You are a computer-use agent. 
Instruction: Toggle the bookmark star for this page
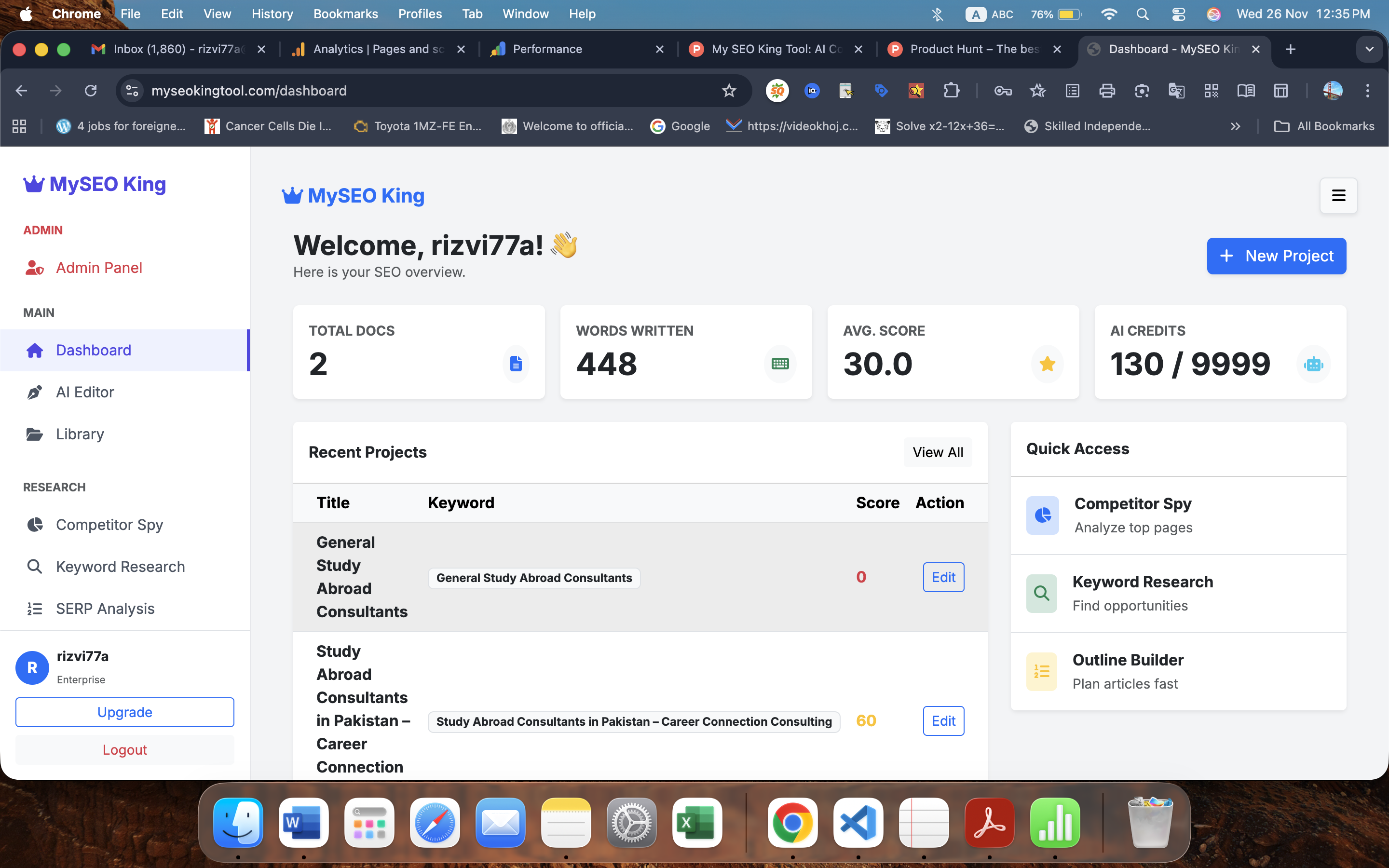[x=728, y=91]
